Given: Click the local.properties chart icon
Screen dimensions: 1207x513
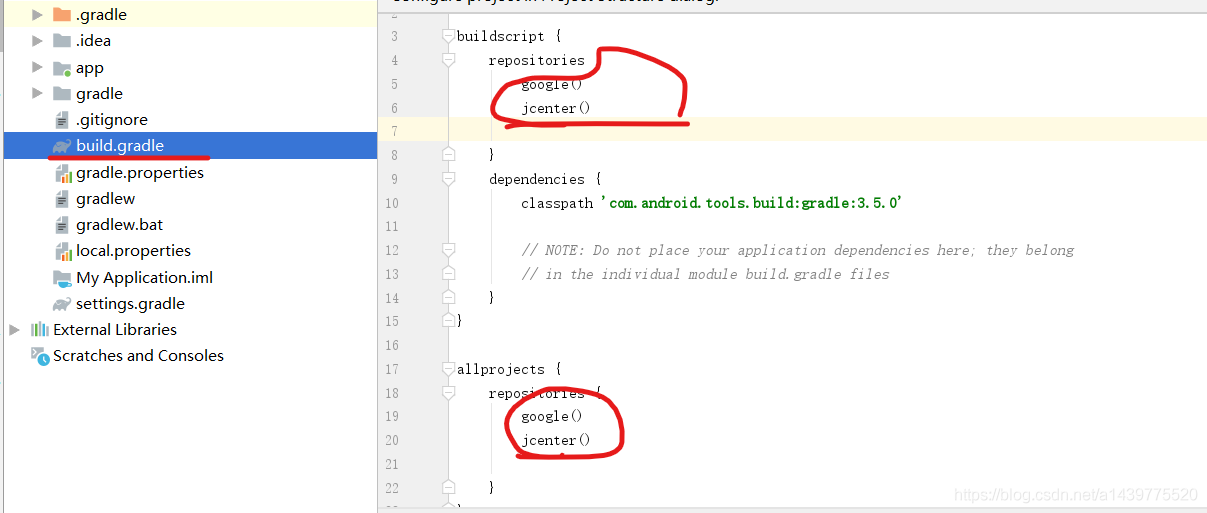Looking at the screenshot, I should coord(64,251).
